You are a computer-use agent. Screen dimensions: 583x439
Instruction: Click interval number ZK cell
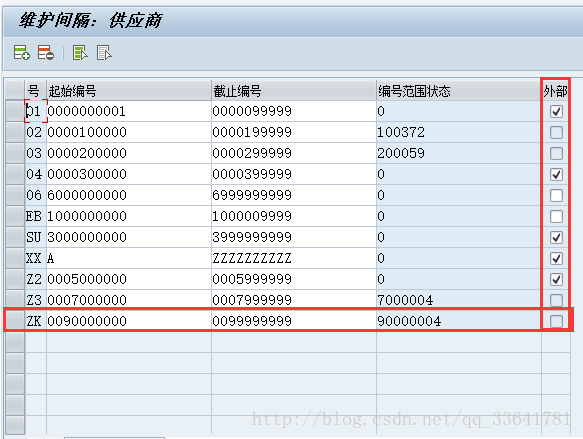36,321
